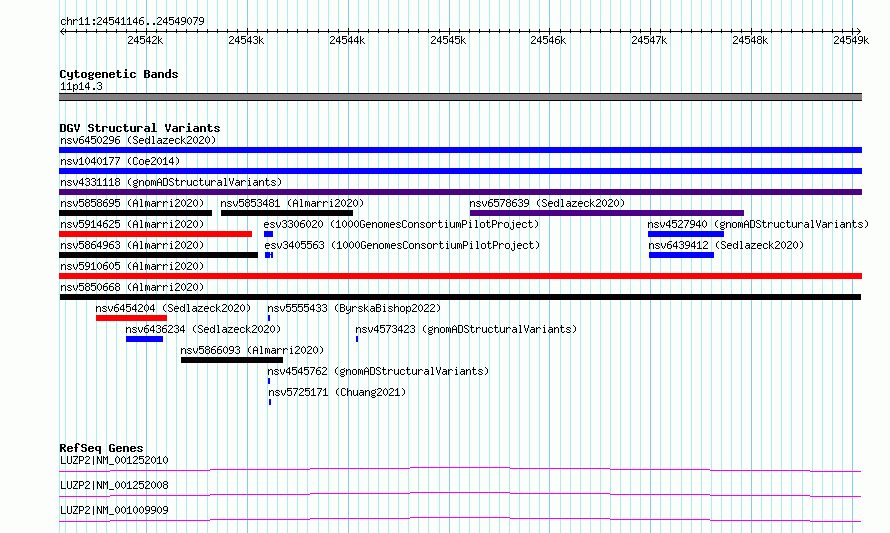Click nsv4545762 (gnomADStructuralVariants) label
Image resolution: width=890 pixels, height=533 pixels.
pyautogui.click(x=378, y=371)
